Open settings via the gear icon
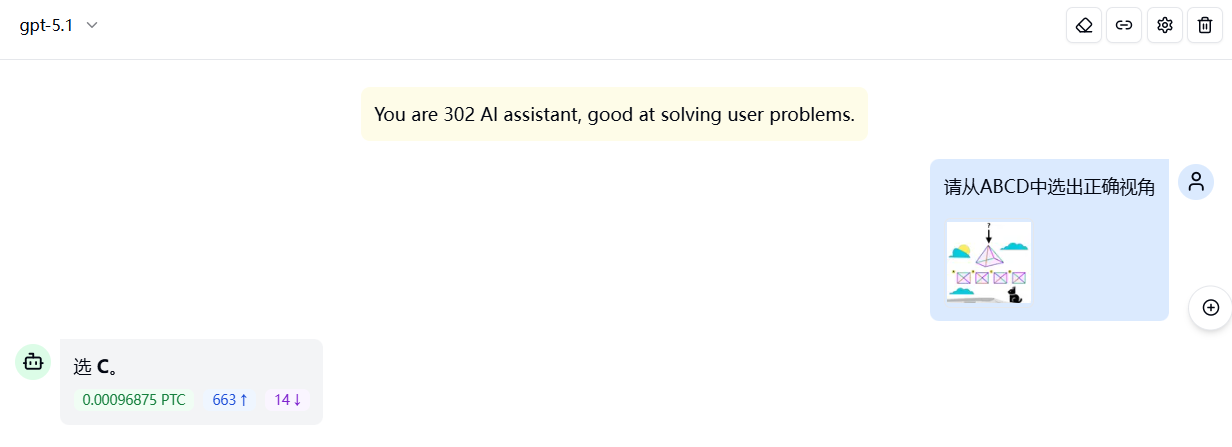Screen dimensions: 1232x447 1164,26
